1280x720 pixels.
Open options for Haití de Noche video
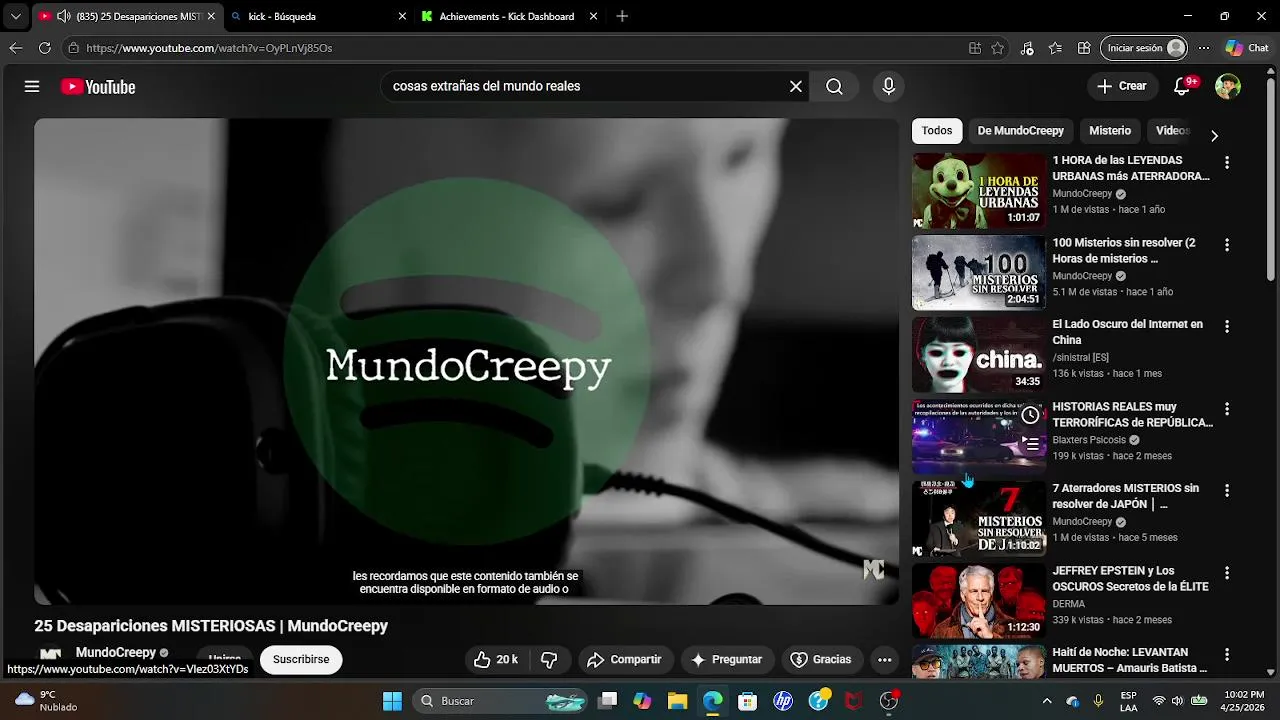[x=1227, y=655]
